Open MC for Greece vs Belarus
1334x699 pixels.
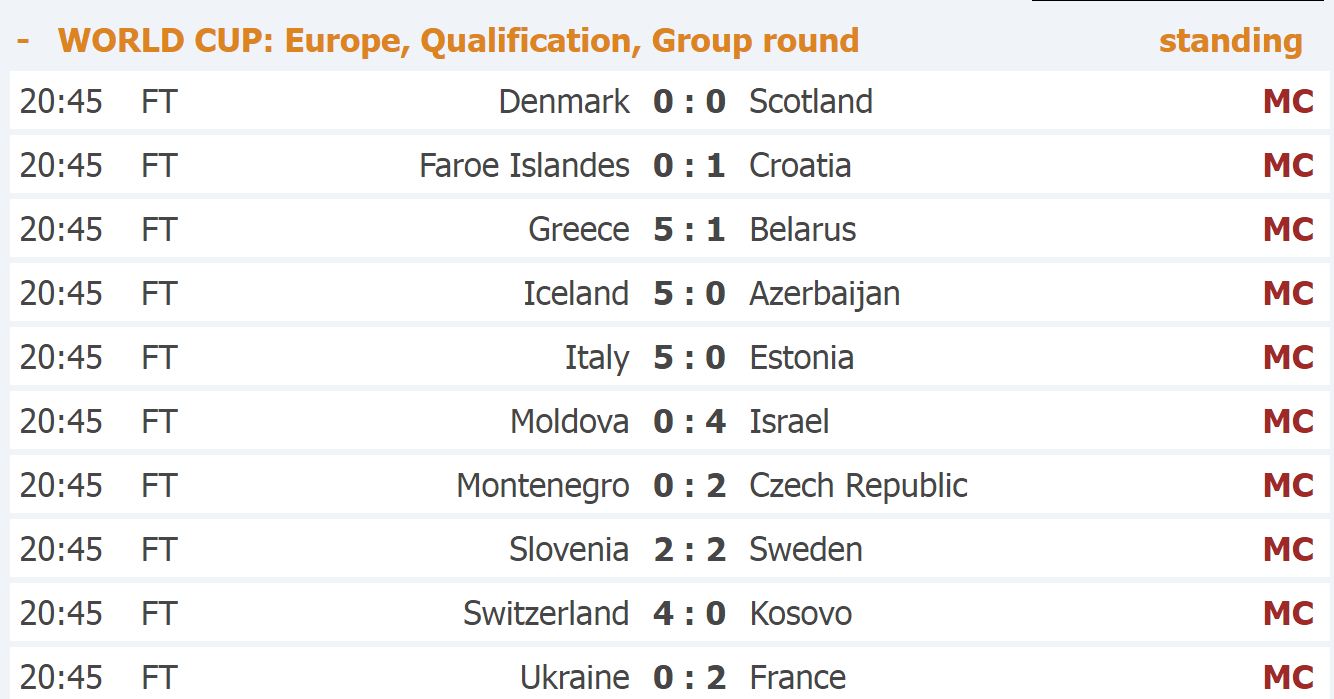click(x=1288, y=229)
